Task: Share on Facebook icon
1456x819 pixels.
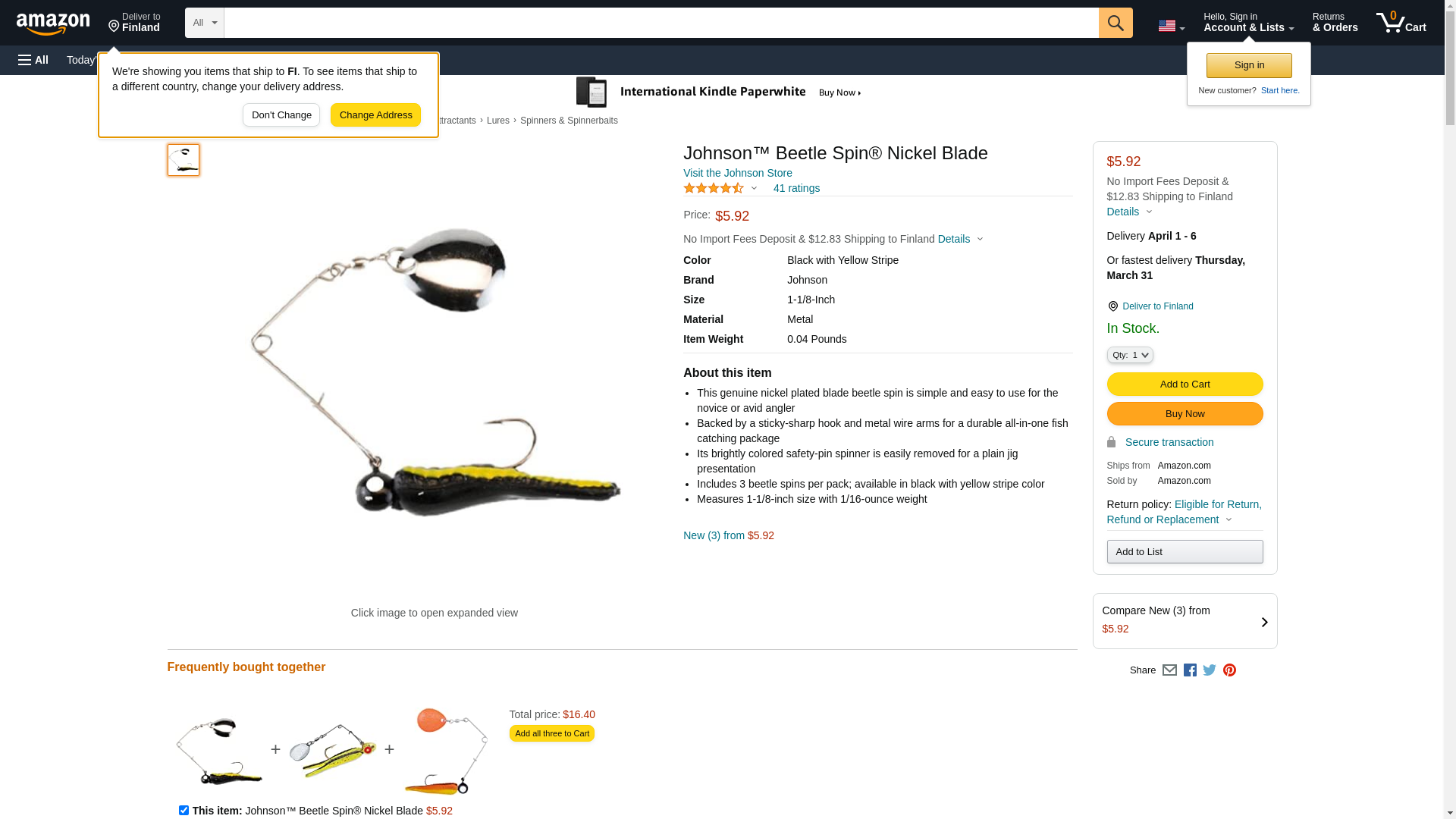Action: tap(1190, 670)
